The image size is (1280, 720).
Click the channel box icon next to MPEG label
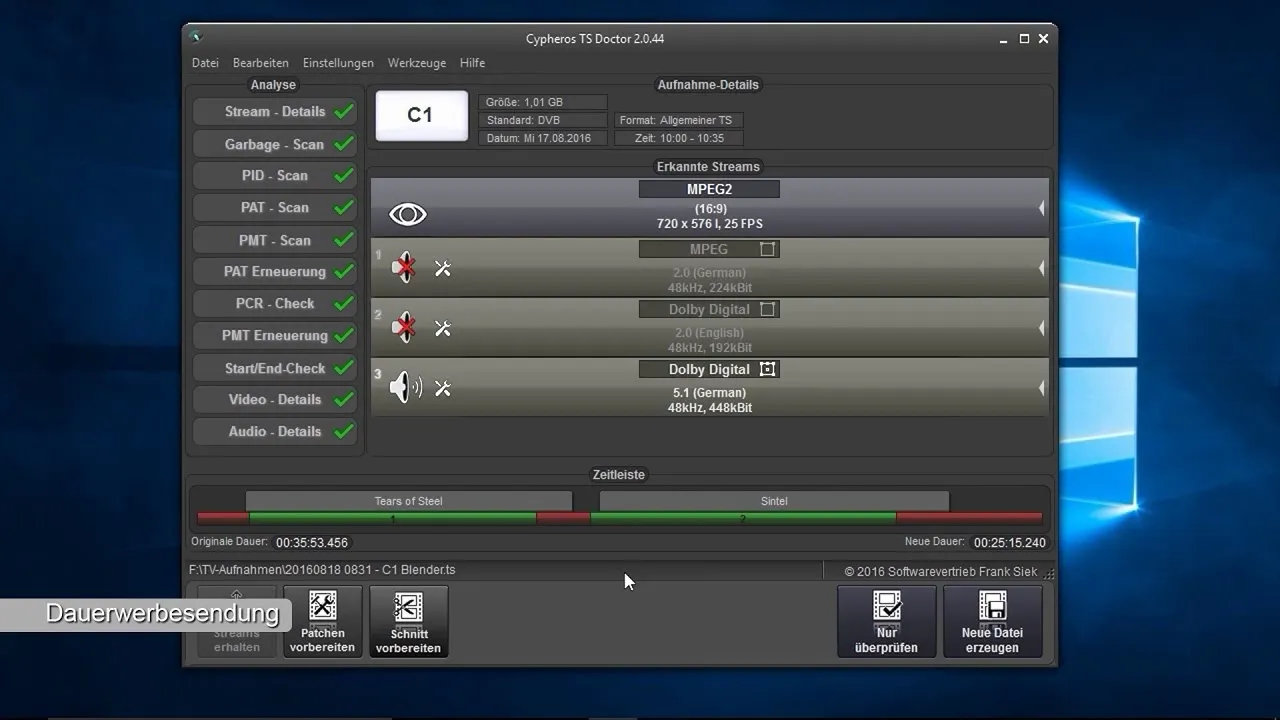(767, 249)
